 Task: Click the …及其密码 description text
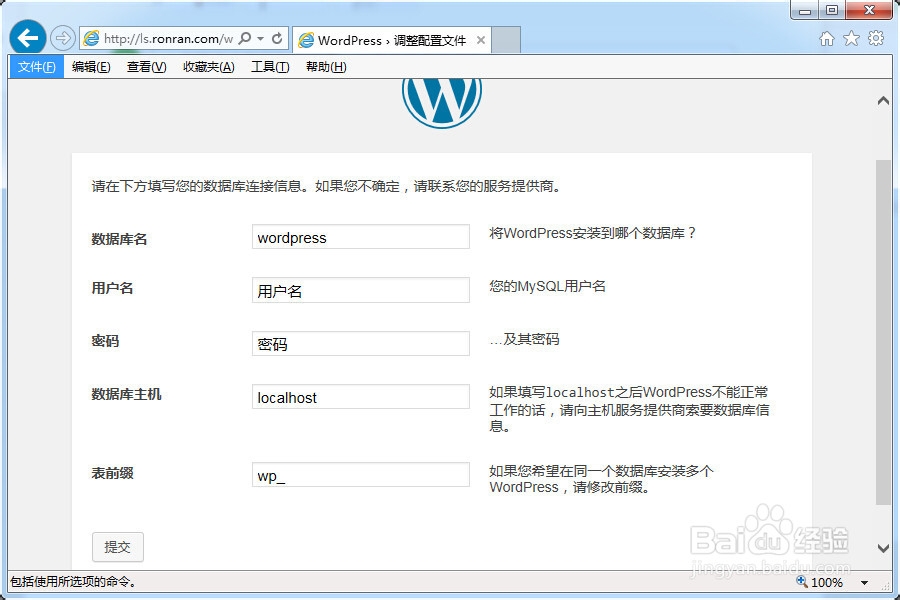524,339
